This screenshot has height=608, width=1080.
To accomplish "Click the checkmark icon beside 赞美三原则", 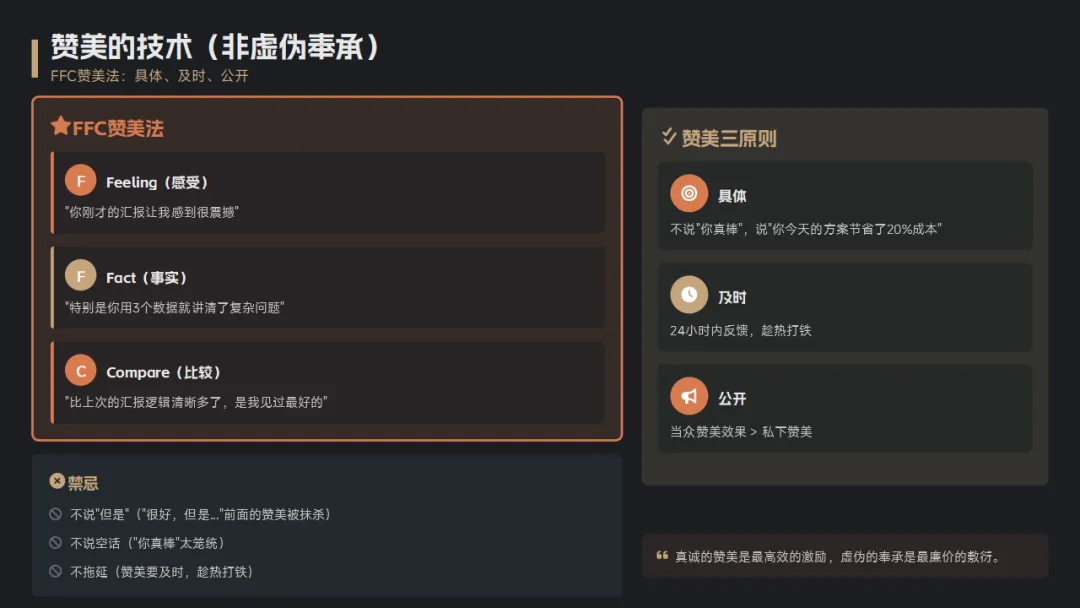I will 669,136.
